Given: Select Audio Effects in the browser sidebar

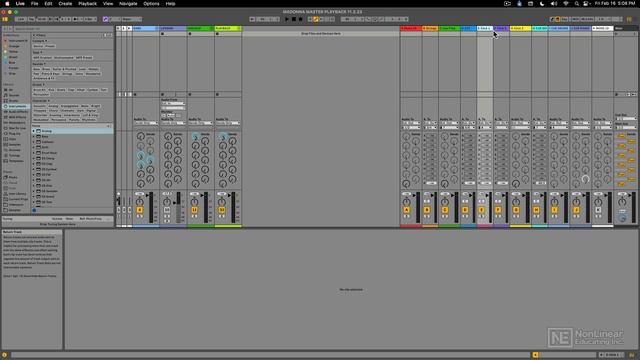Looking at the screenshot, I should tap(18, 111).
